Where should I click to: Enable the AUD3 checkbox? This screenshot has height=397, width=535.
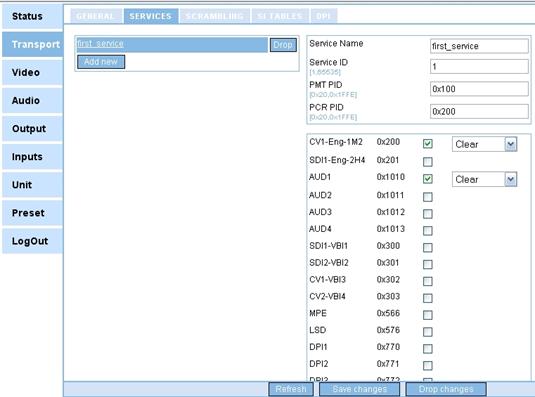tap(428, 214)
